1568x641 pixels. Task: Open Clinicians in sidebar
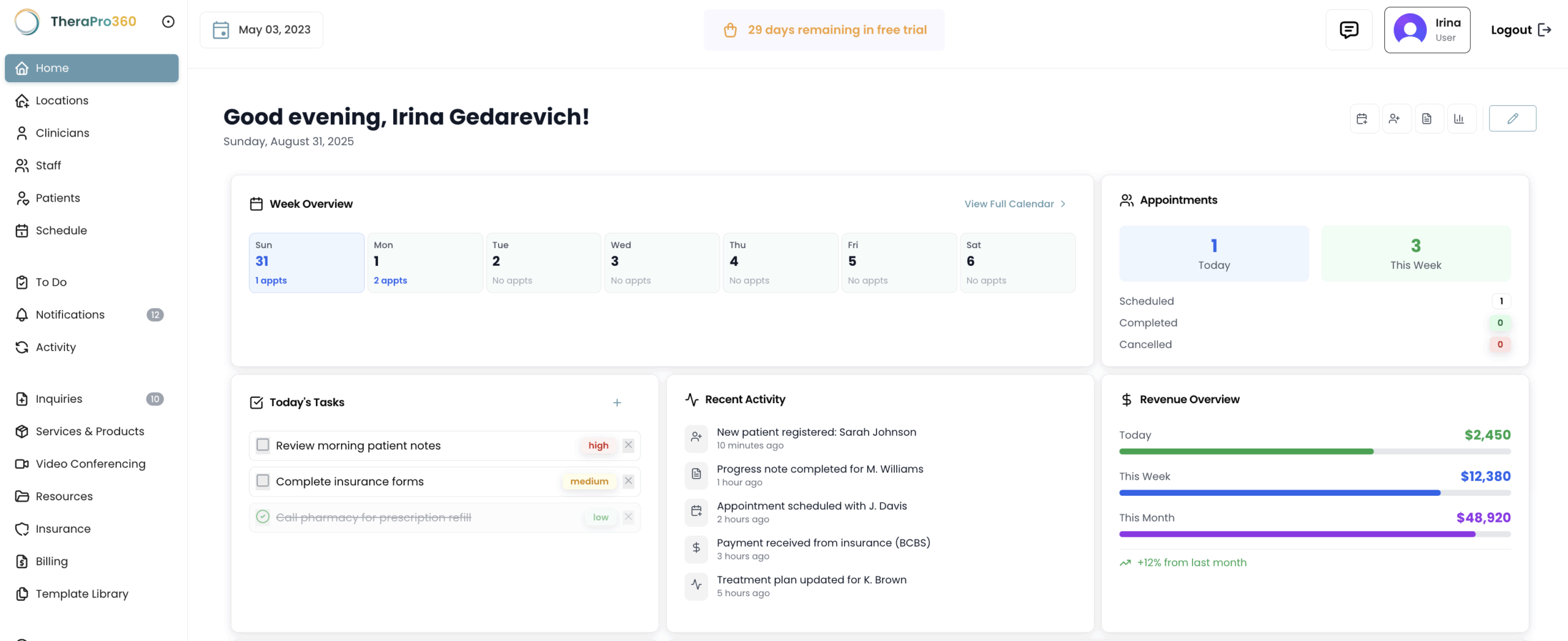tap(92, 133)
